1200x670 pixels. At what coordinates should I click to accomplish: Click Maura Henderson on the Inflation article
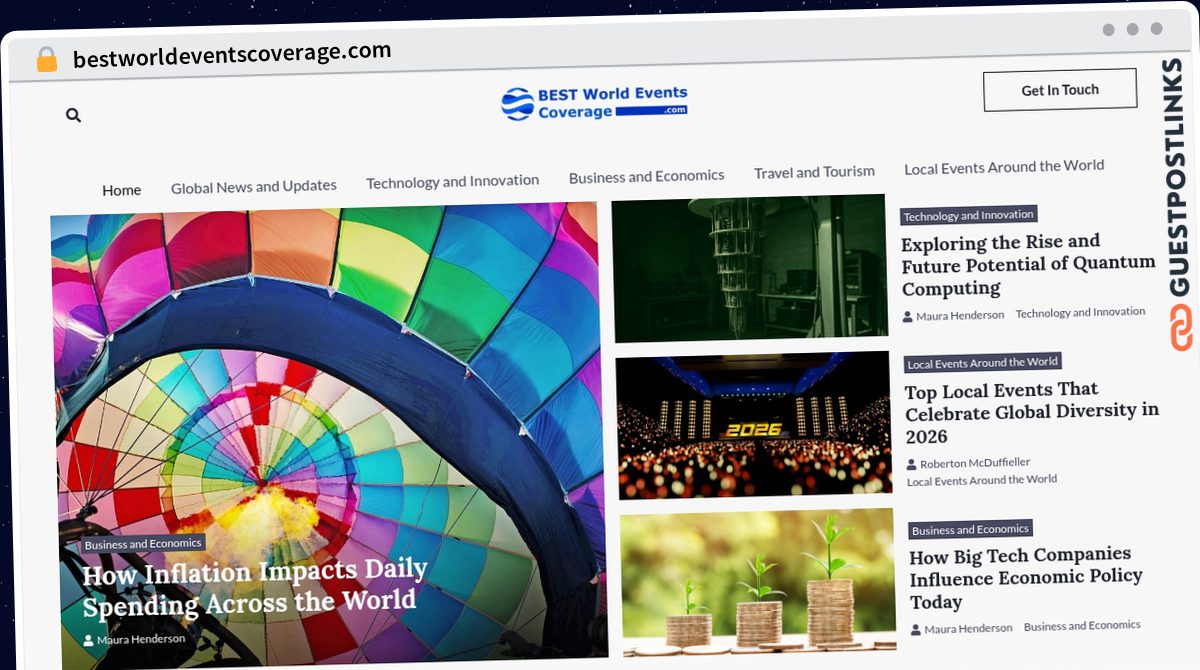click(x=141, y=639)
